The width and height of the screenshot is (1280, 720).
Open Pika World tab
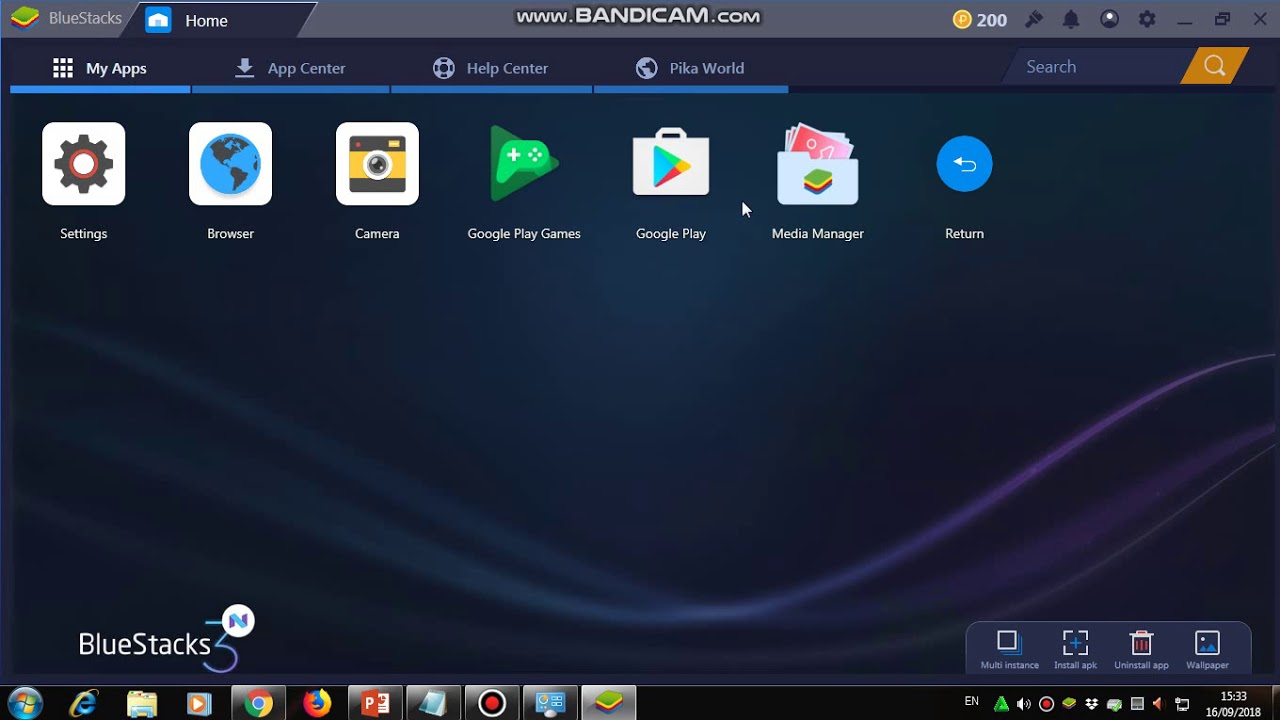click(690, 68)
